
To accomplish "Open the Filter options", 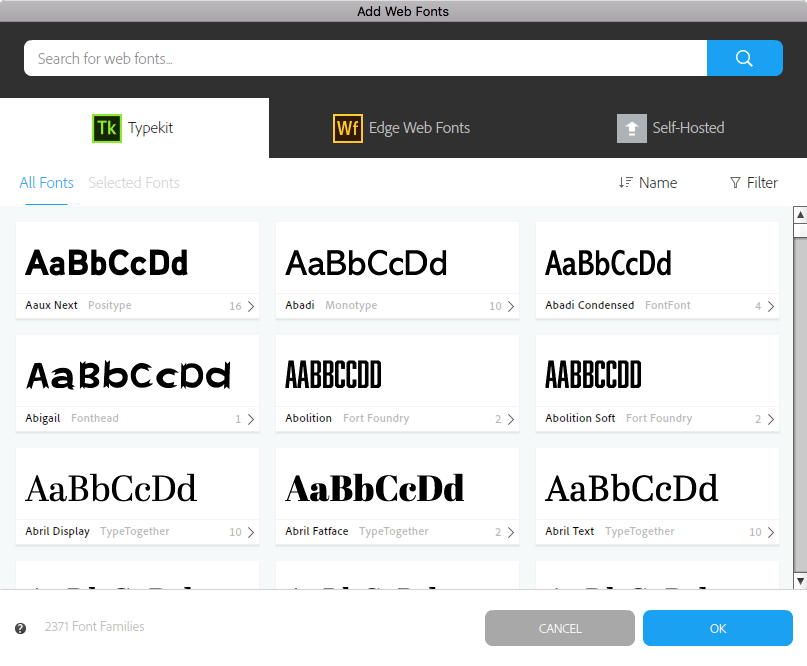I will tap(754, 183).
